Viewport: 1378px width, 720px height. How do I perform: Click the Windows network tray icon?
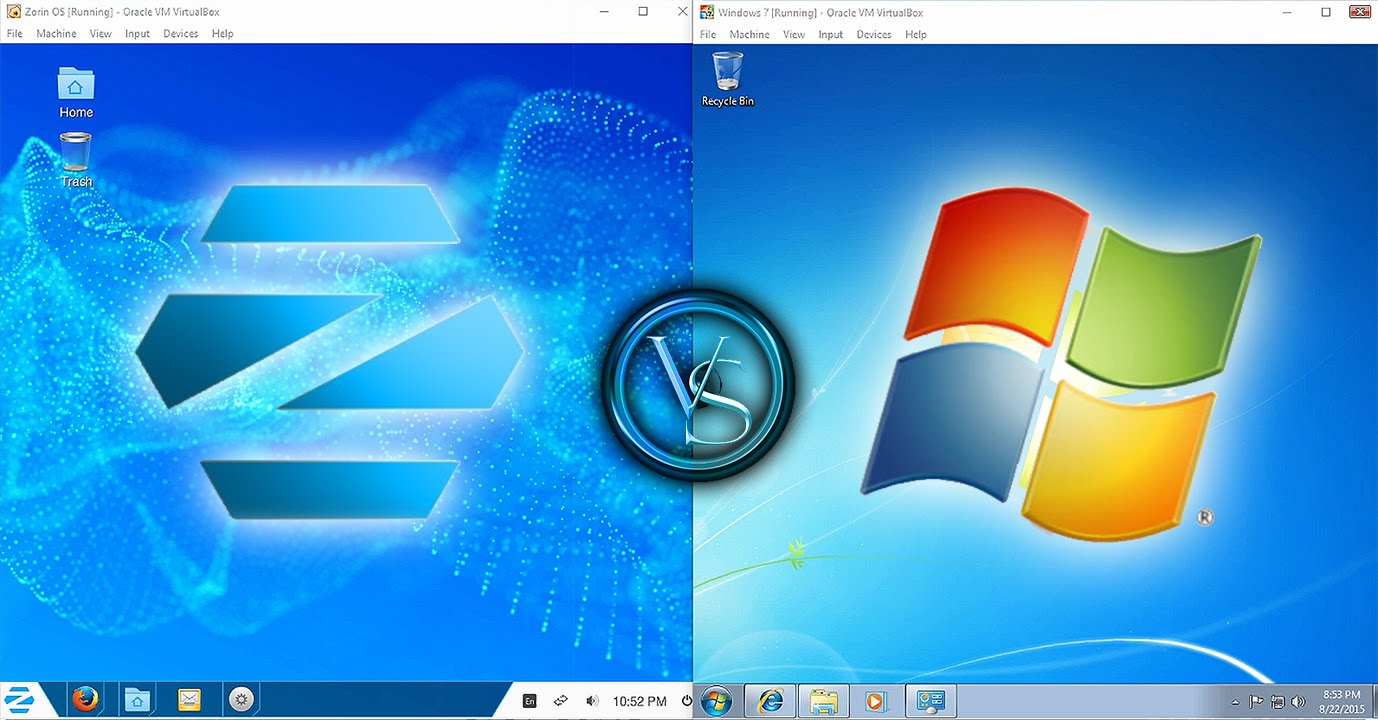point(1278,702)
